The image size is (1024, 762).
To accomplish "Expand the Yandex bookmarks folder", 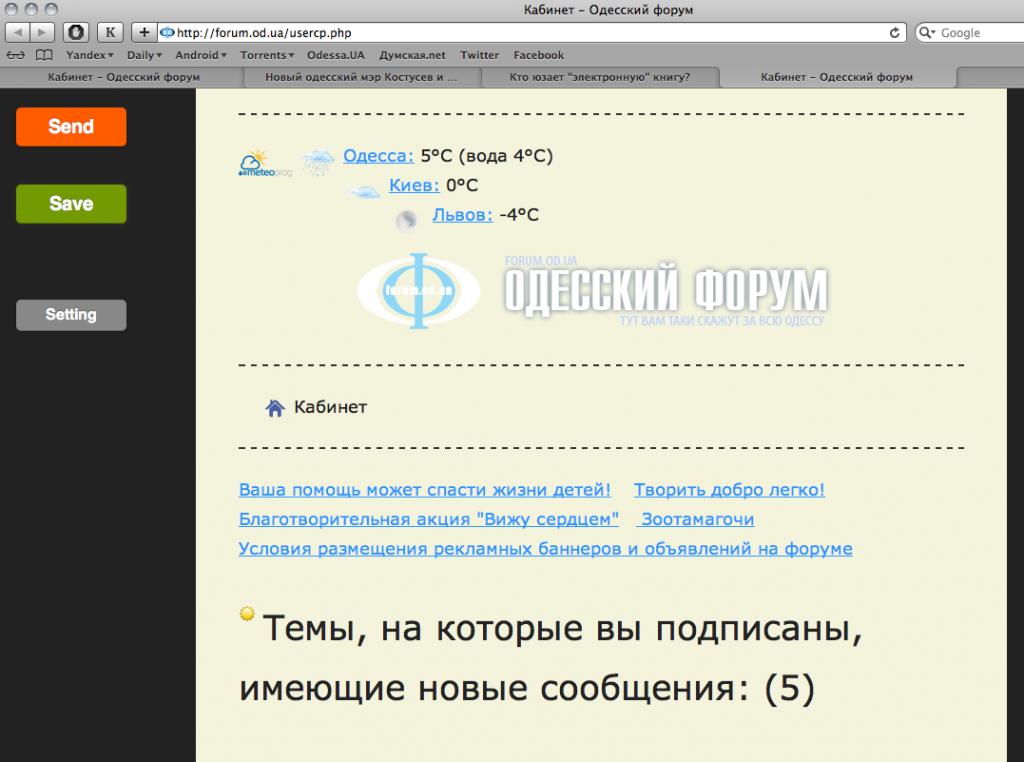I will (89, 55).
